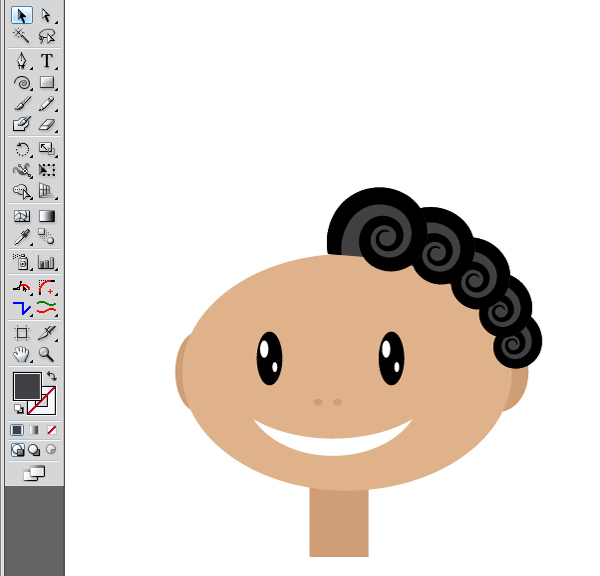Image resolution: width=600 pixels, height=576 pixels.
Task: Set paint mode to solid Color
Action: pos(17,430)
